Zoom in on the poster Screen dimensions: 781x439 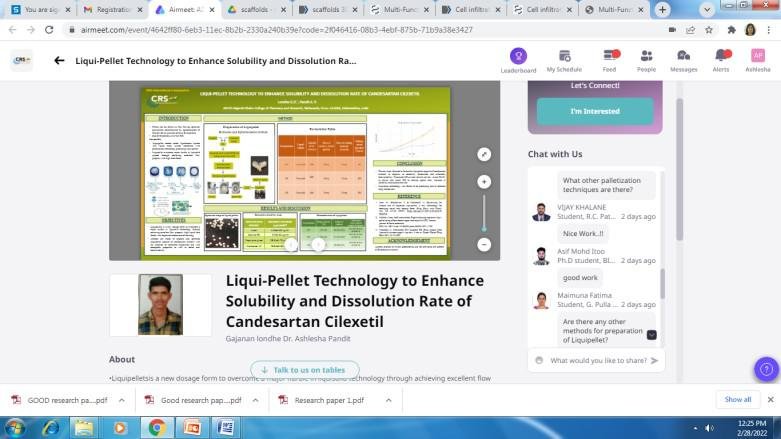pyautogui.click(x=484, y=182)
